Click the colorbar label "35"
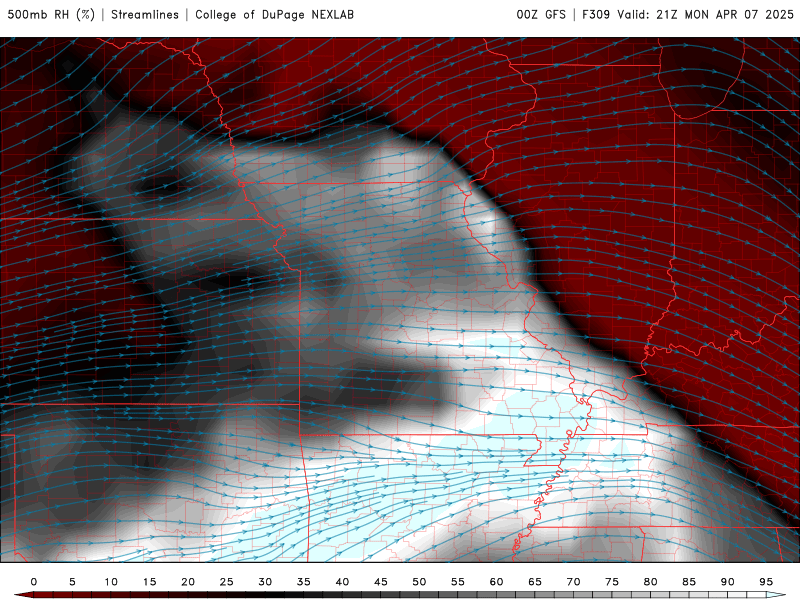800x600 pixels. (x=304, y=582)
